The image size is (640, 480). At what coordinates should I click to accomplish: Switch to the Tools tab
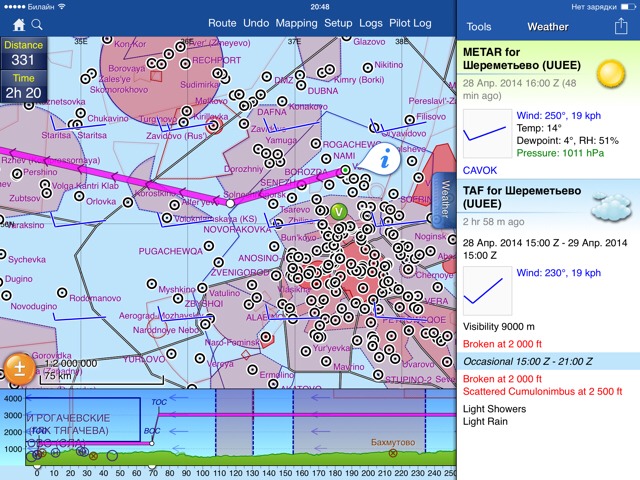pos(479,27)
